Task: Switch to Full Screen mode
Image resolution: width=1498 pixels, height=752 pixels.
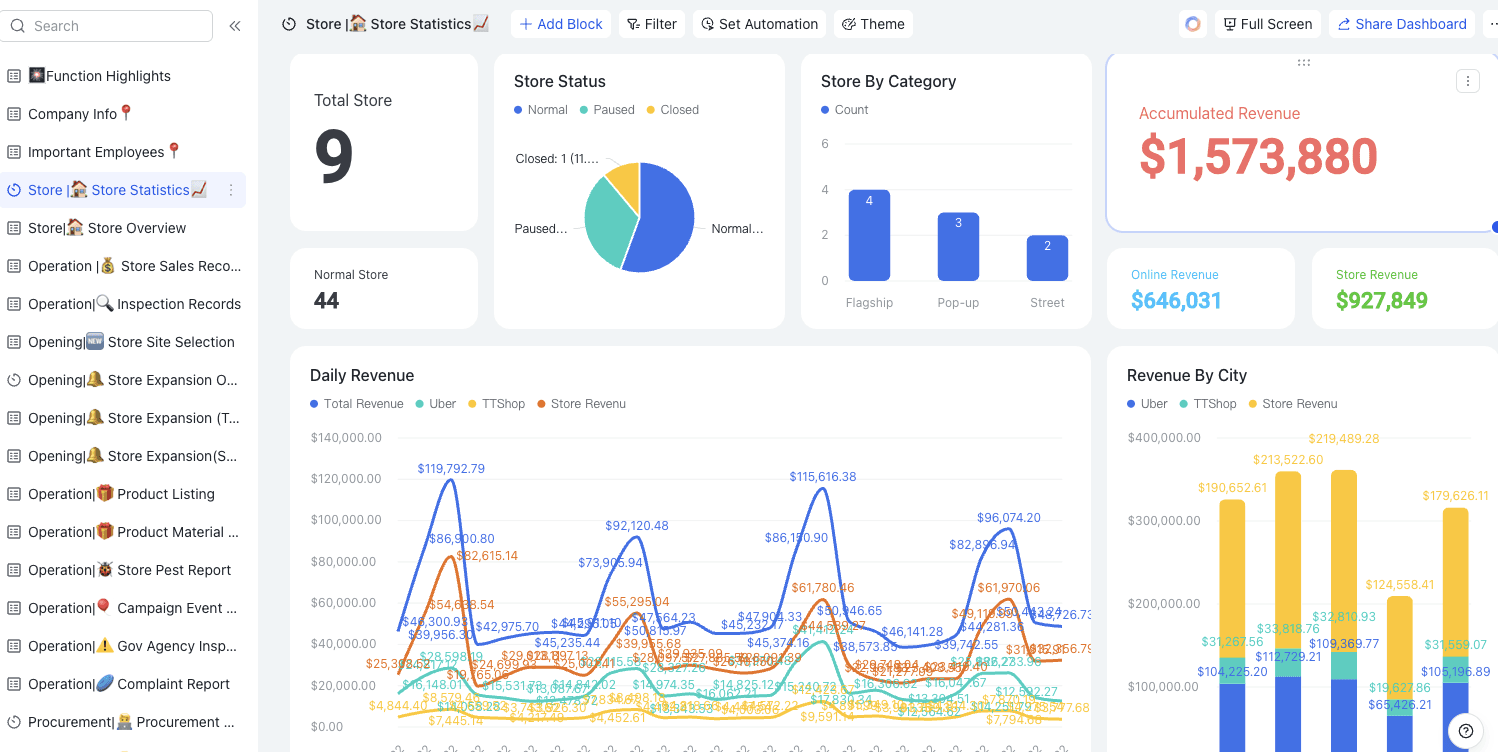Action: click(1268, 24)
